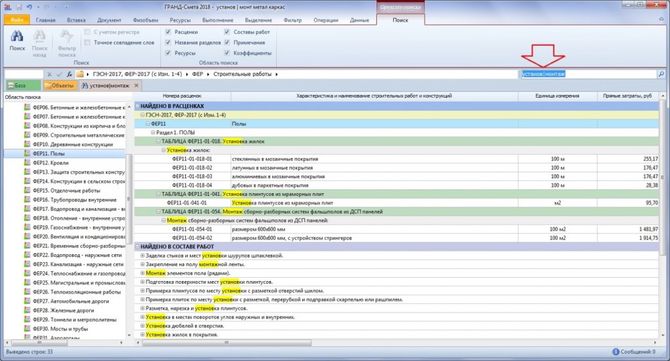Click the book icon next to ФЕР12 Кровли

(x=27, y=163)
